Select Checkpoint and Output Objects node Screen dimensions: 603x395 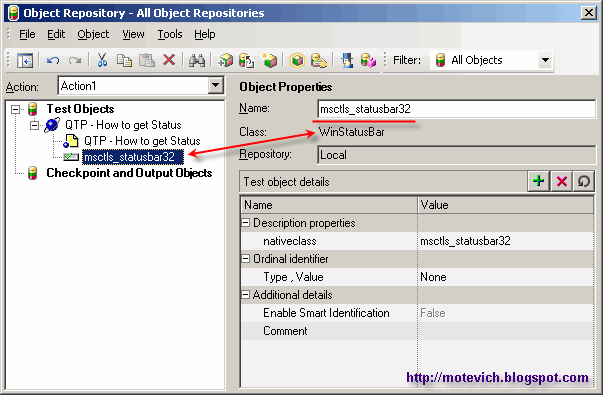click(x=129, y=173)
